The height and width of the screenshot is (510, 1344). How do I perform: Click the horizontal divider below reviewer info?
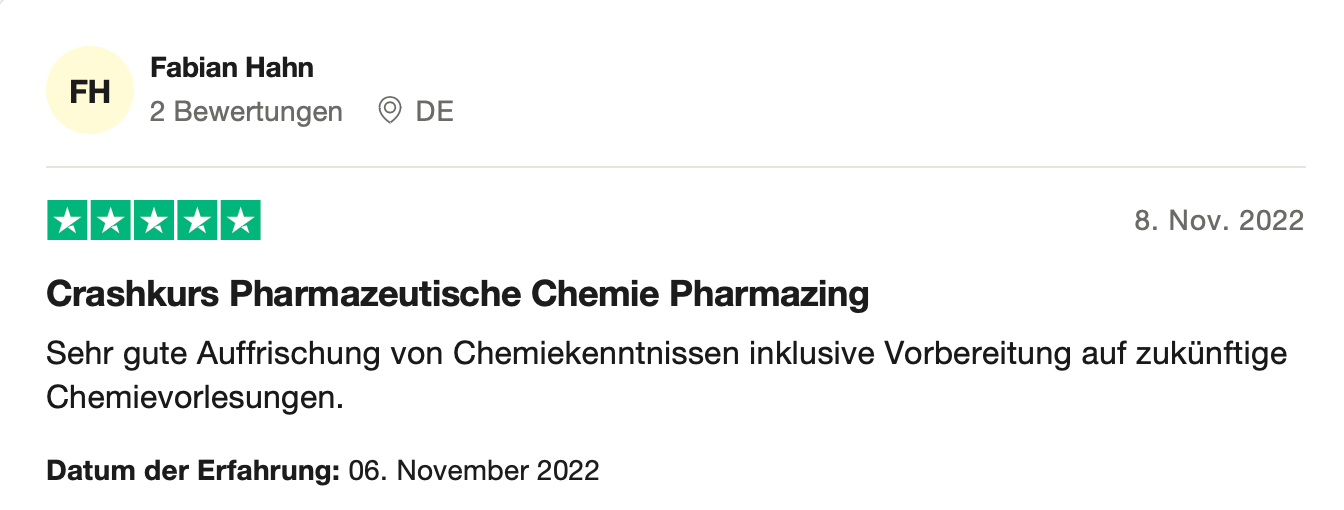[675, 166]
